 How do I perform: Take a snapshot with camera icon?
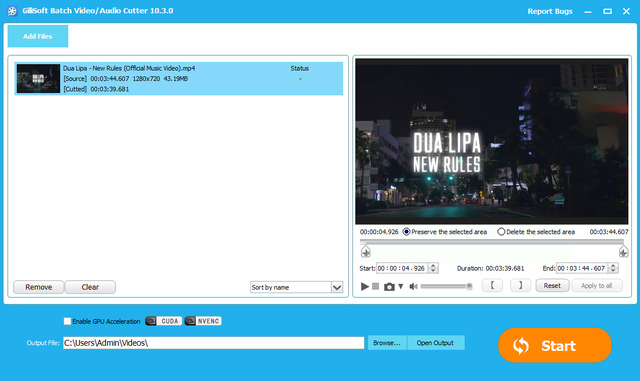(x=389, y=287)
